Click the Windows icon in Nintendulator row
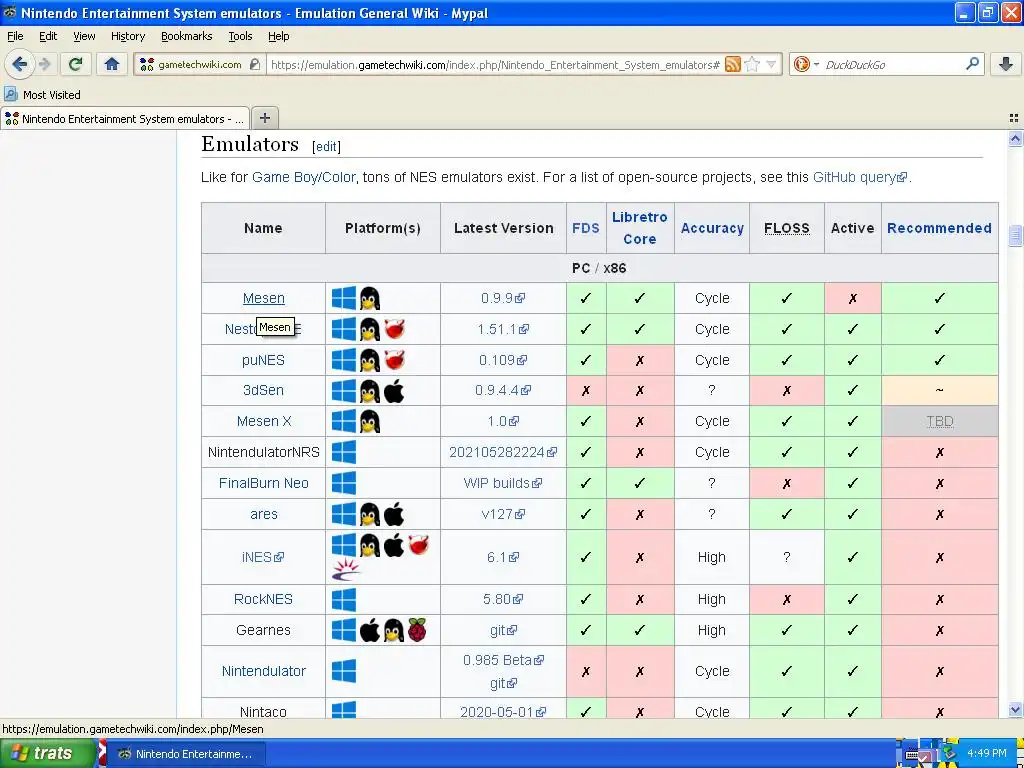The height and width of the screenshot is (768, 1024). [x=344, y=671]
